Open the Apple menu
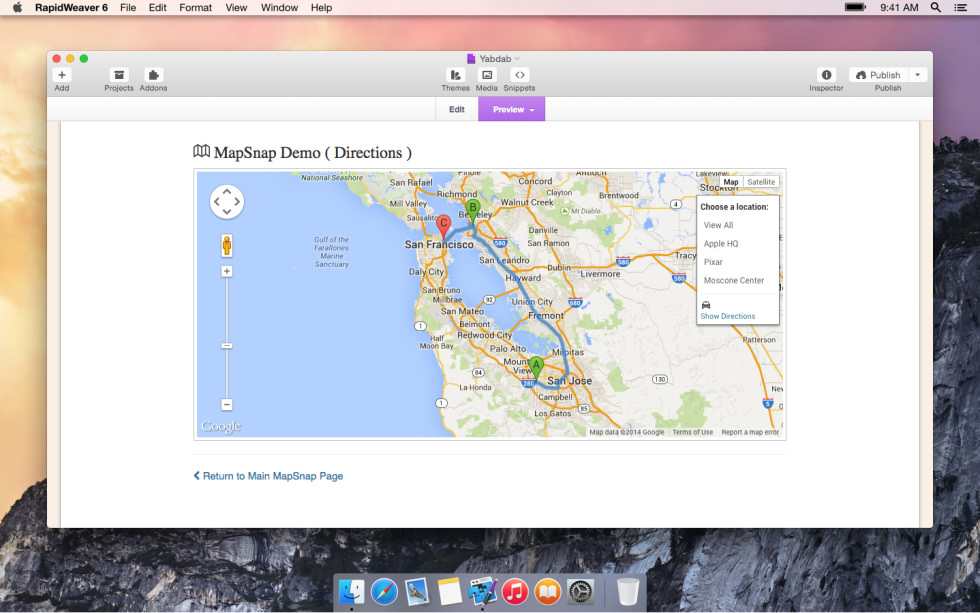 tap(18, 7)
